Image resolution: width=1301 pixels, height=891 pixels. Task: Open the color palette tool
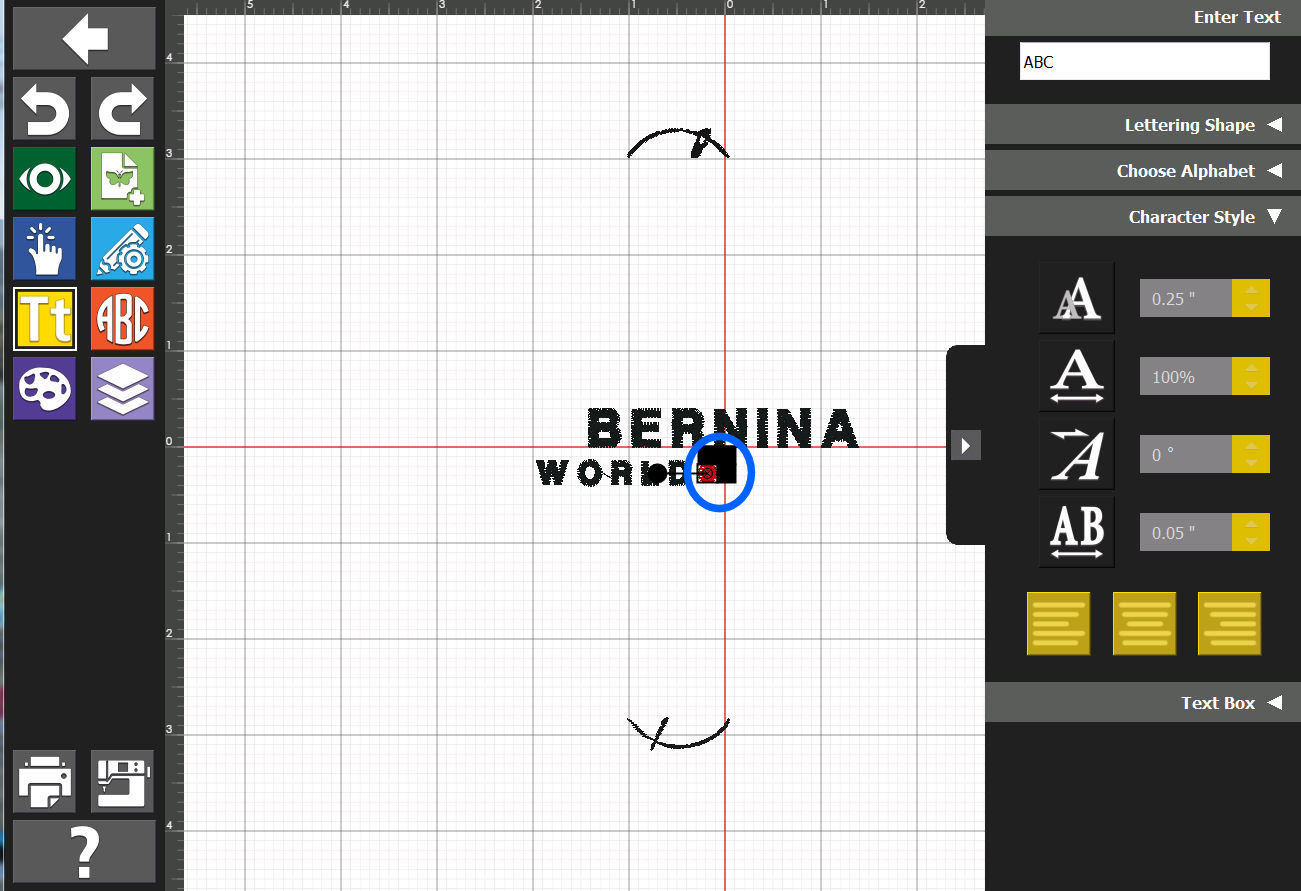point(44,388)
